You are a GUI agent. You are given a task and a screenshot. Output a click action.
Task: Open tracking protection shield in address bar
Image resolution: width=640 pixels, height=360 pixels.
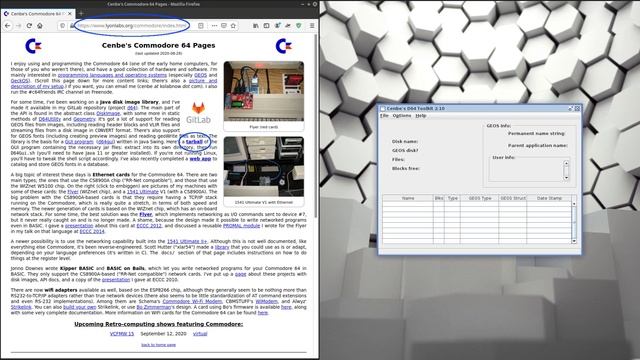pos(62,25)
